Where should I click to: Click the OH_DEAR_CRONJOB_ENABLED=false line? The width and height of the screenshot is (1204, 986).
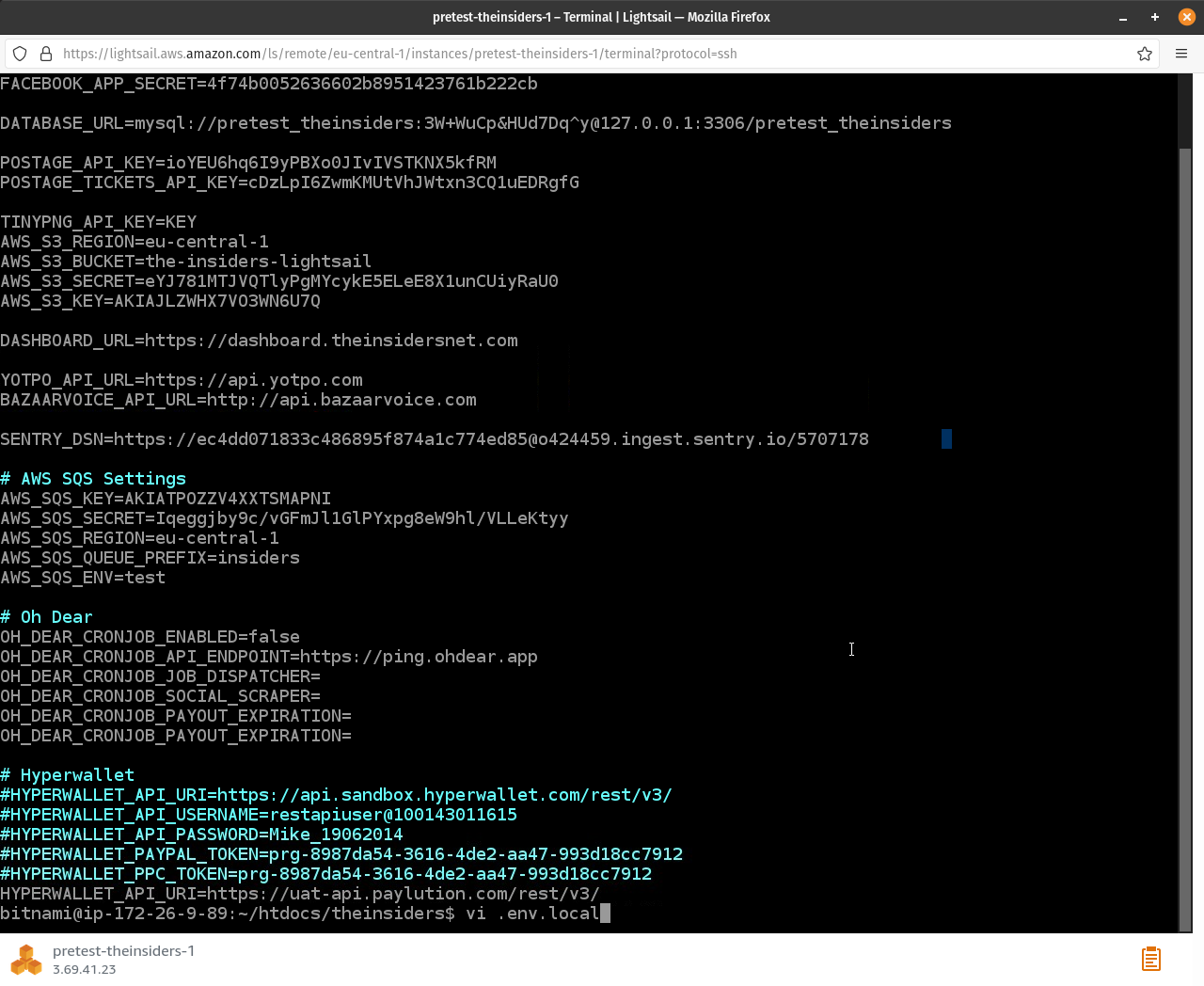(x=150, y=637)
